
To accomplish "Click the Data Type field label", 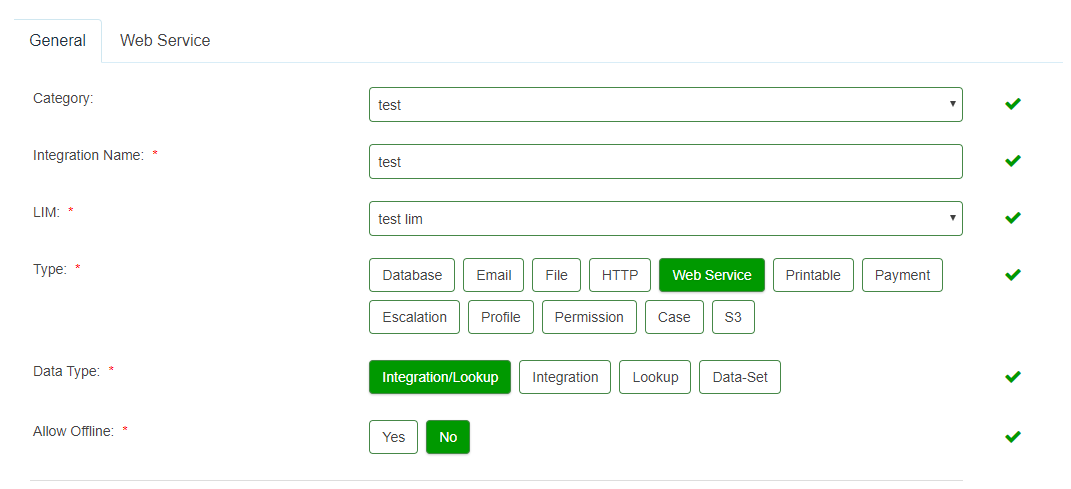I will pos(66,371).
